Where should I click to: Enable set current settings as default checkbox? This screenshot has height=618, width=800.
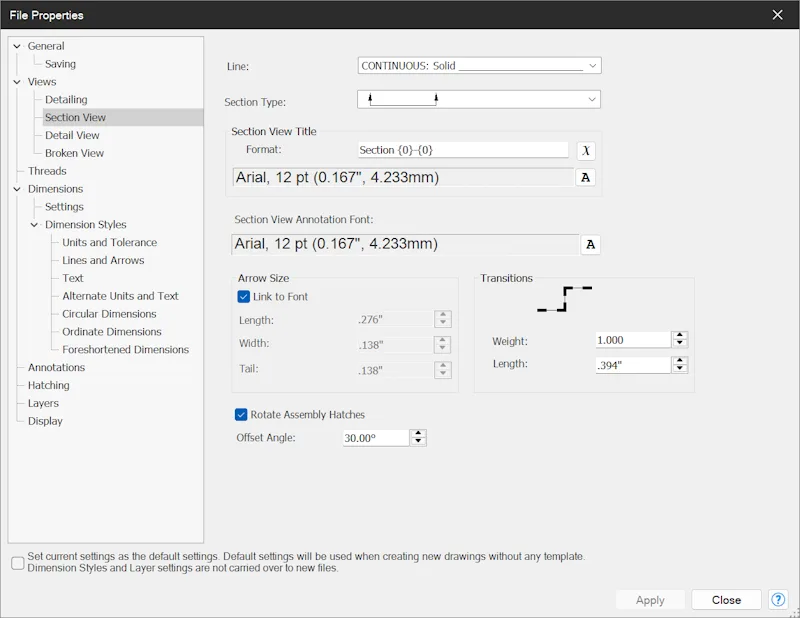click(18, 563)
